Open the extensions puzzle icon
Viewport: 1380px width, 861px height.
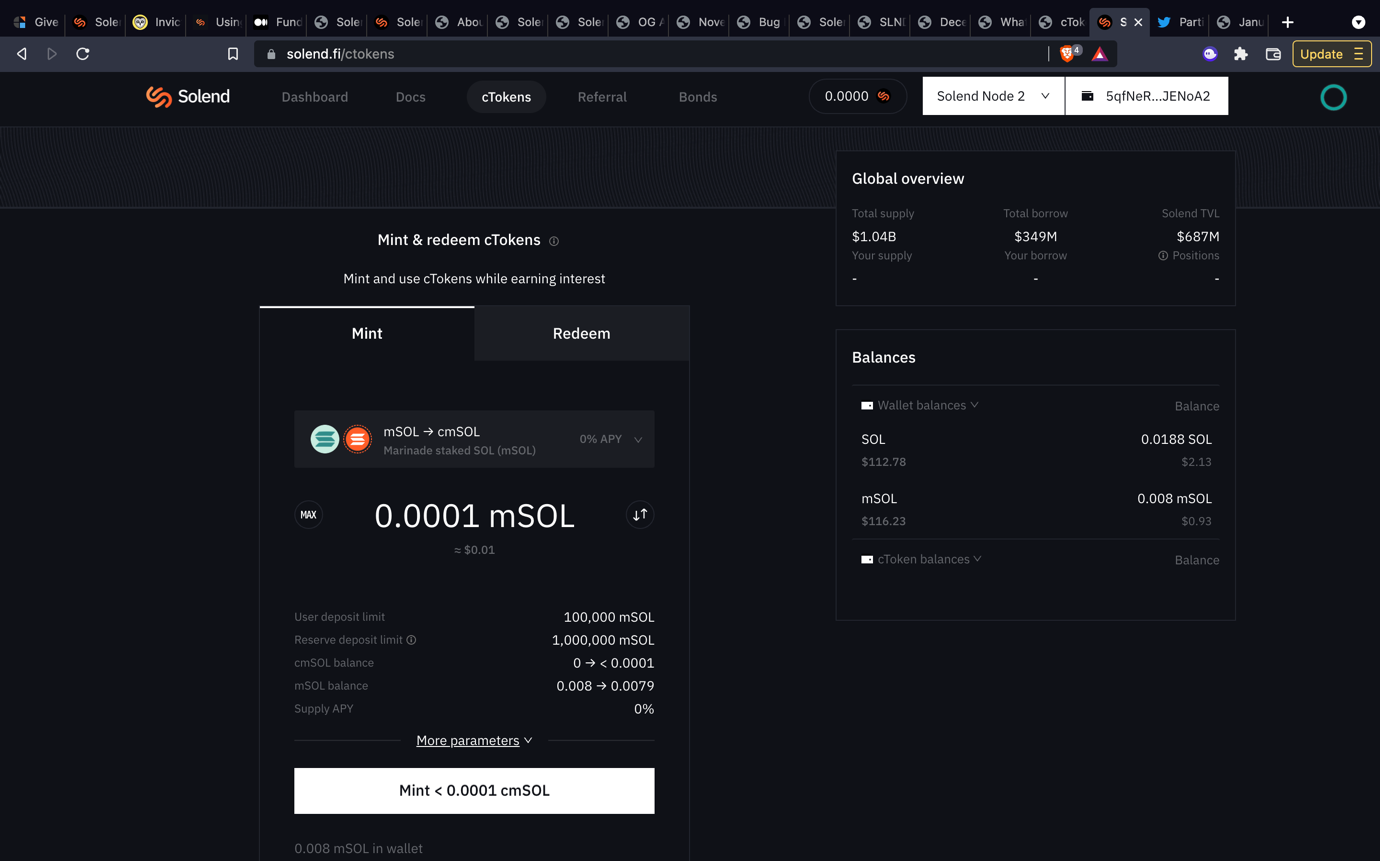(x=1241, y=54)
